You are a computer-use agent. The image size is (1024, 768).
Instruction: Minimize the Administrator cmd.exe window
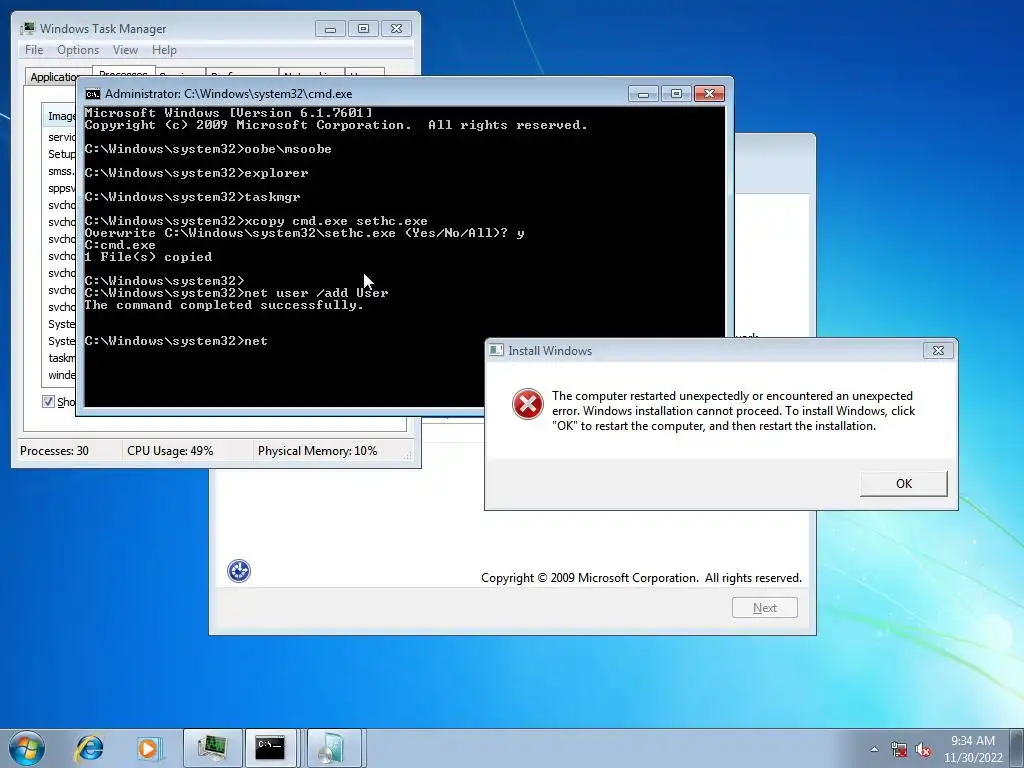(x=643, y=94)
